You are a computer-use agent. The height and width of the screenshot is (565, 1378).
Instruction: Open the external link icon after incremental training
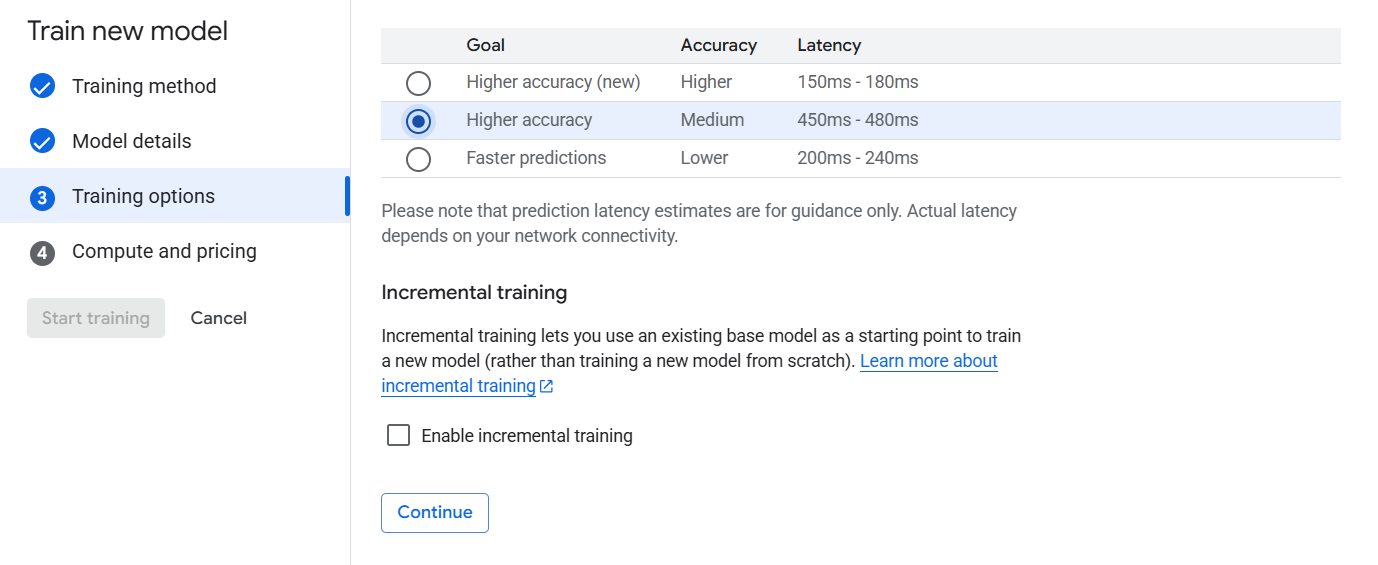click(x=546, y=387)
